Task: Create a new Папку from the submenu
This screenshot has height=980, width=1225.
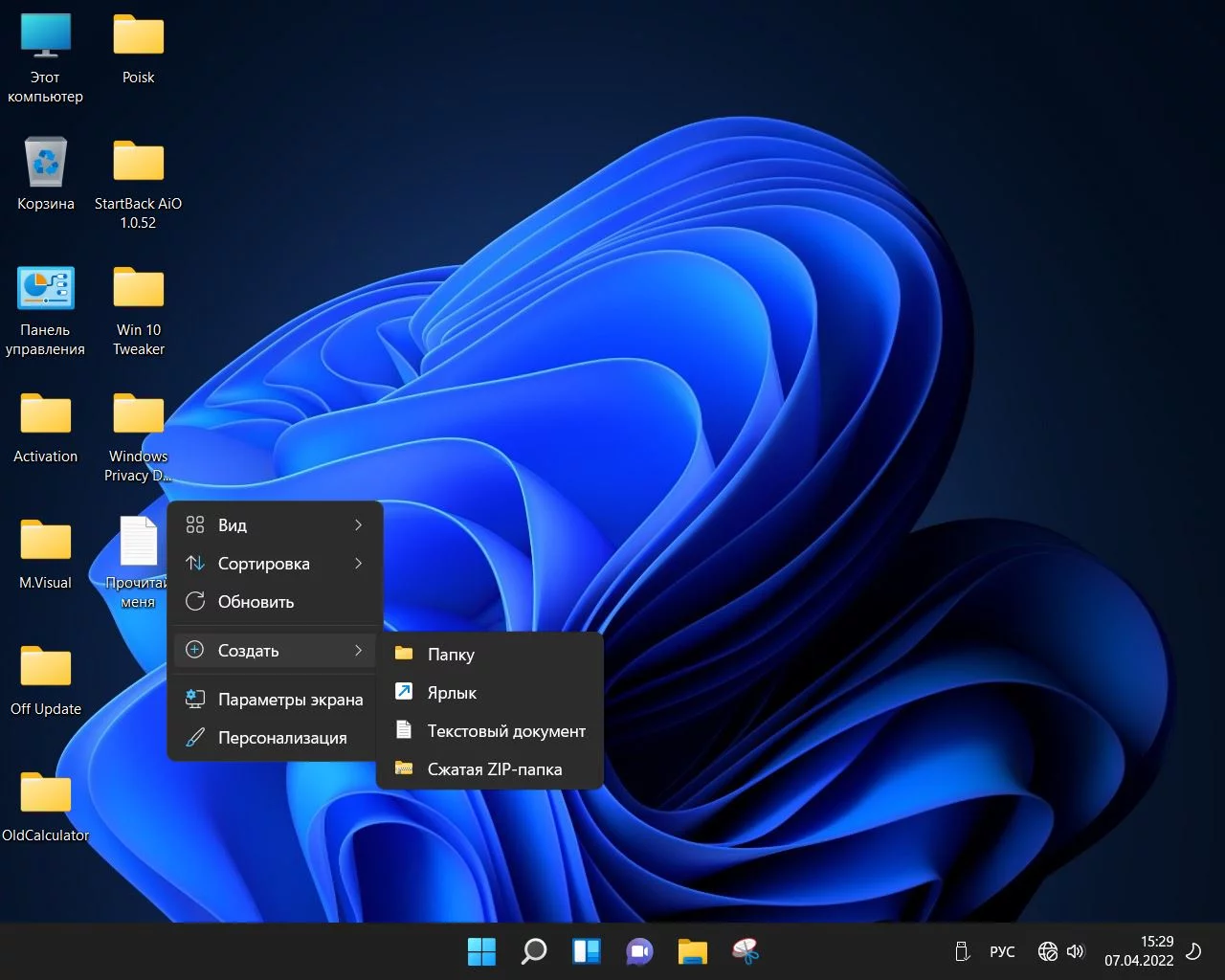Action: (x=451, y=655)
